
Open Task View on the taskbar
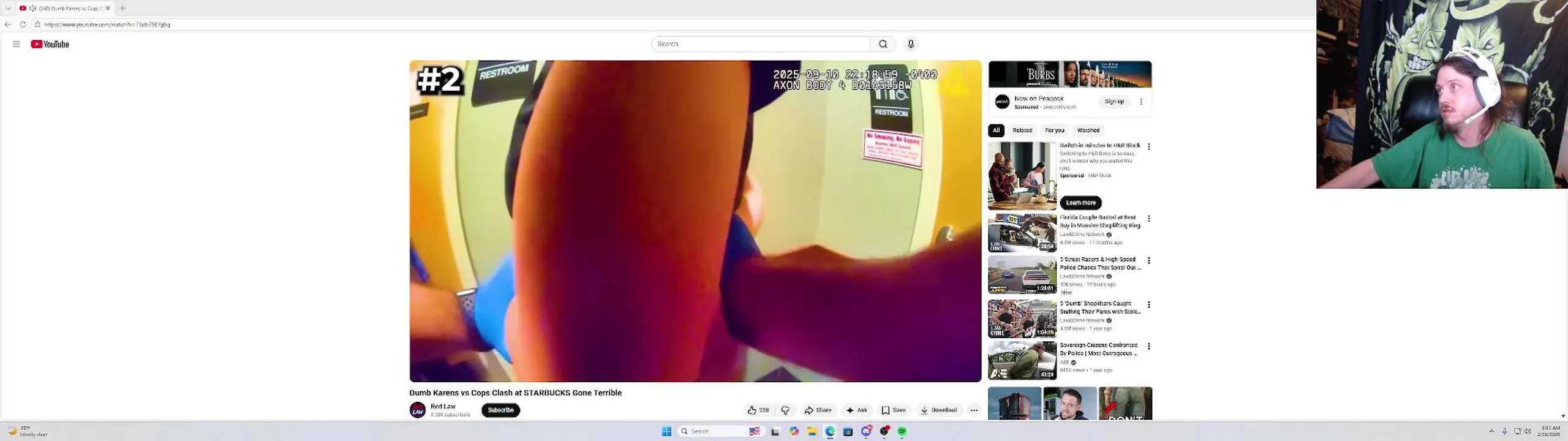click(775, 431)
